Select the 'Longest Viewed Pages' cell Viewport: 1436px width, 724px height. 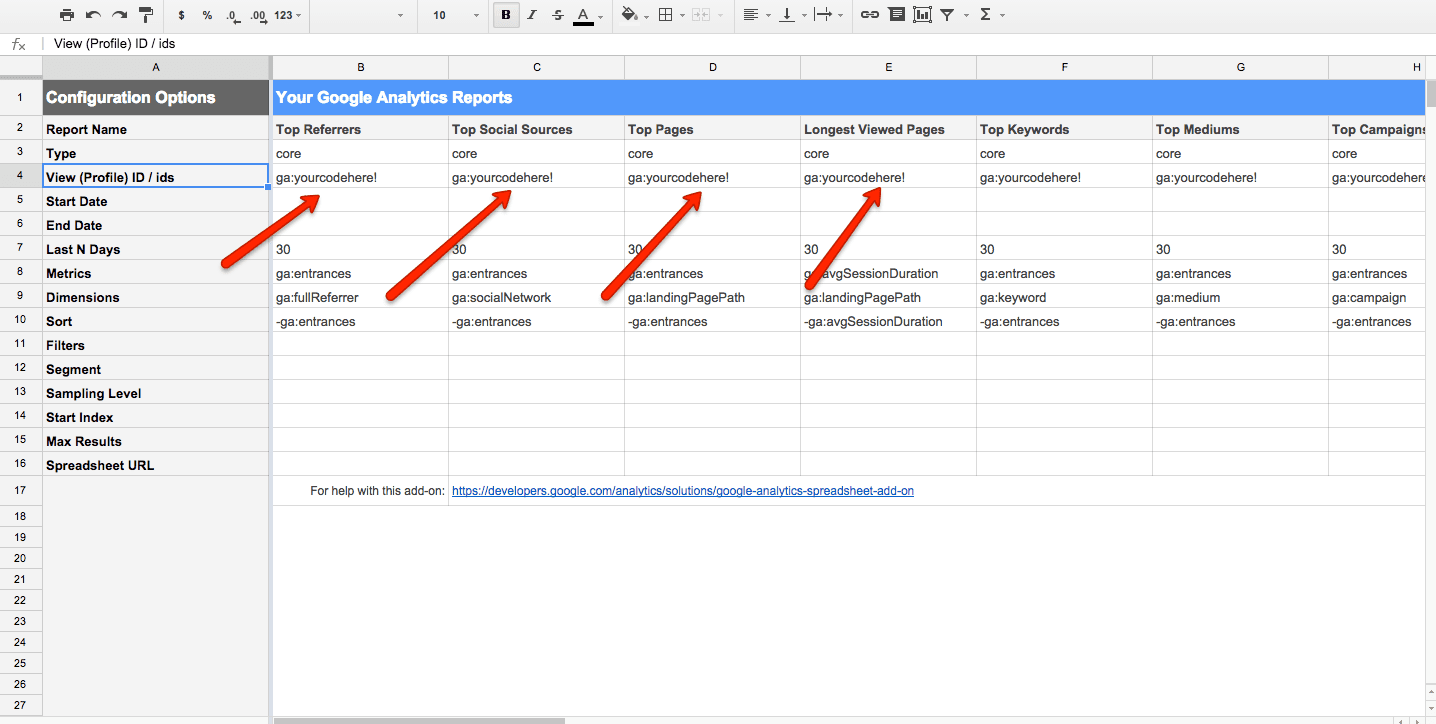tap(888, 129)
